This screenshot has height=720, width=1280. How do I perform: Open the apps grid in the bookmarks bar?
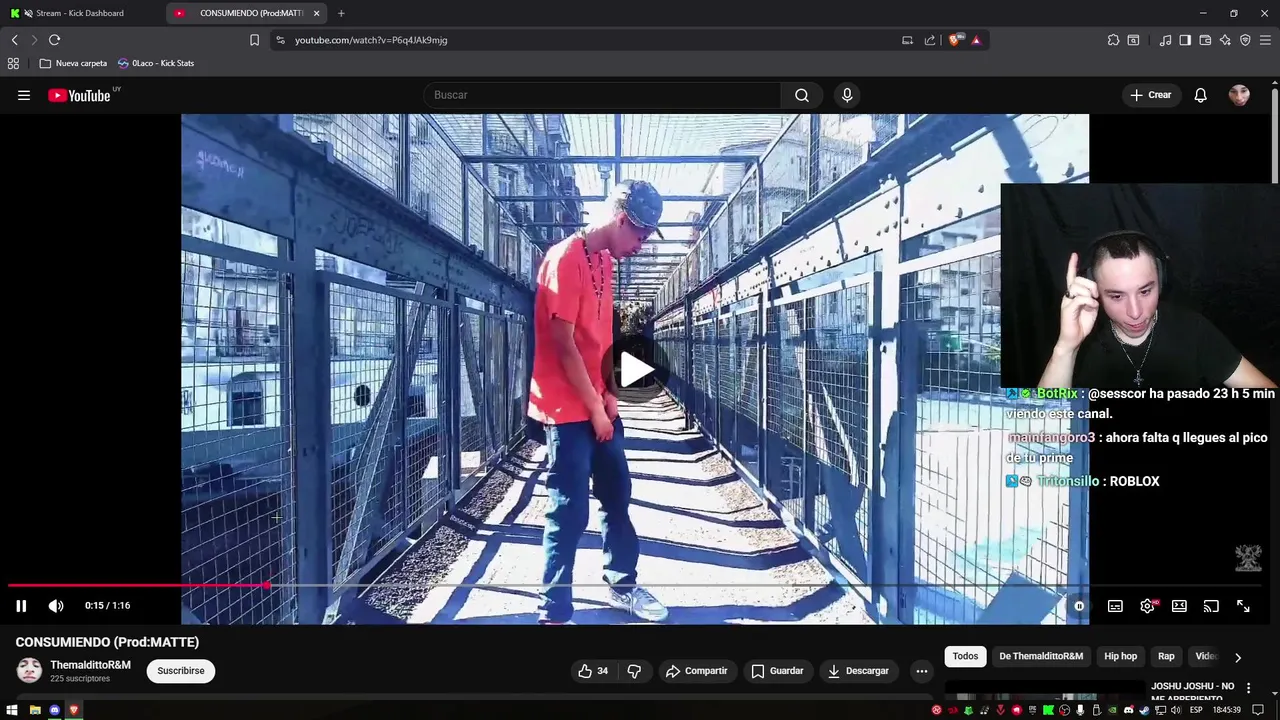click(x=13, y=63)
